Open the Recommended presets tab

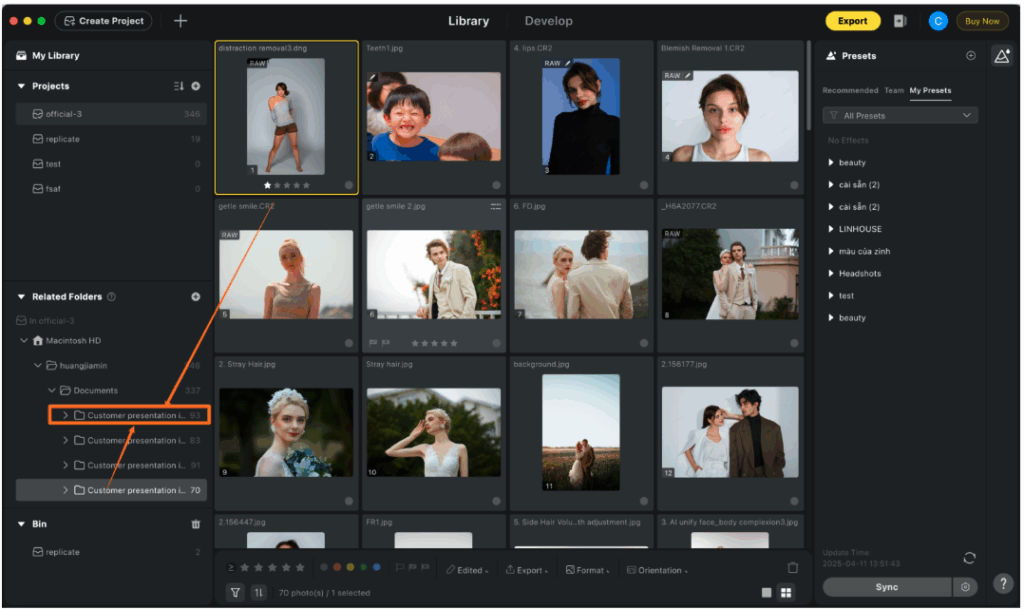(x=850, y=90)
